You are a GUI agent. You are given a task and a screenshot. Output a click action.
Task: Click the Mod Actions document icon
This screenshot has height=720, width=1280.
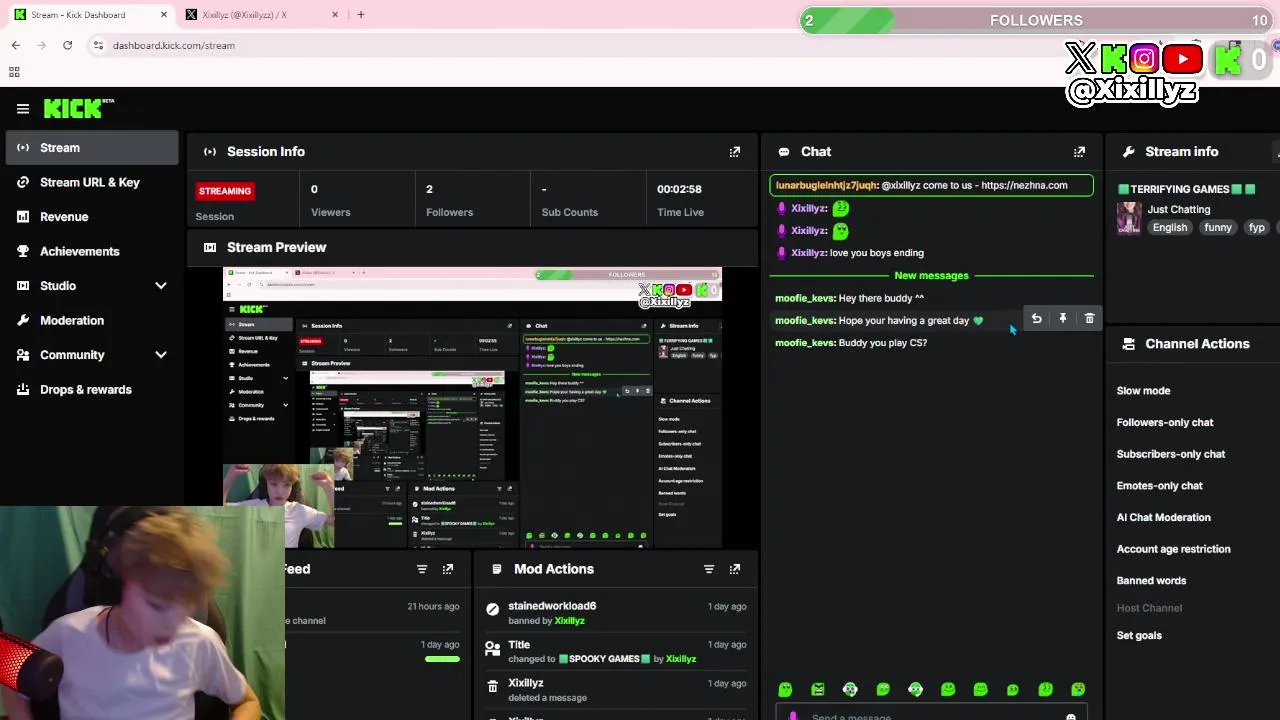(x=497, y=569)
